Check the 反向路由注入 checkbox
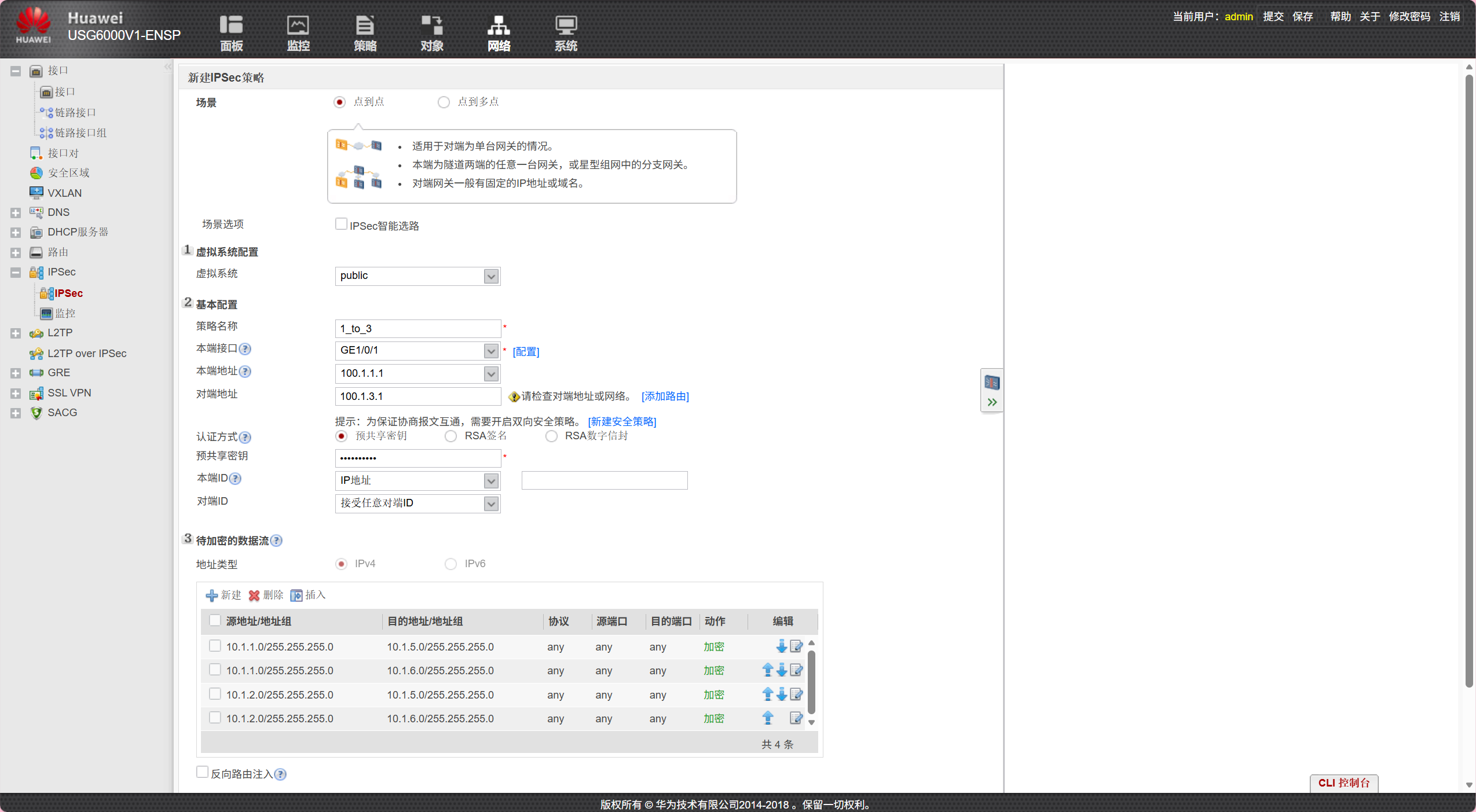This screenshot has height=812, width=1476. 202,772
